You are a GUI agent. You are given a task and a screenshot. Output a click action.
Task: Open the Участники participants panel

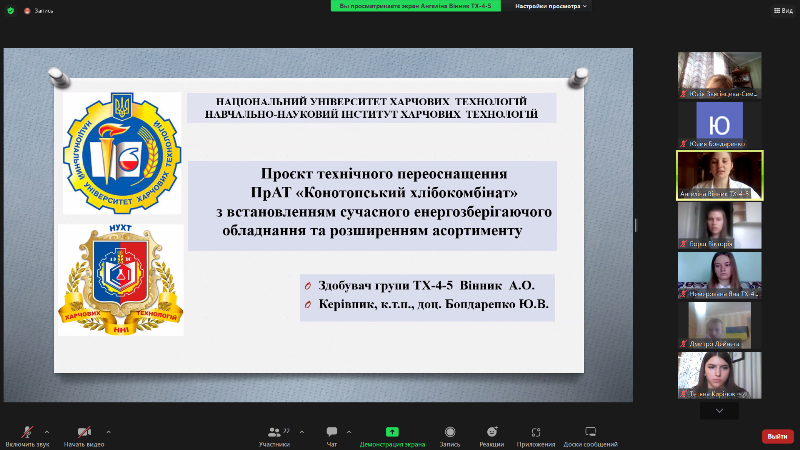coord(274,437)
